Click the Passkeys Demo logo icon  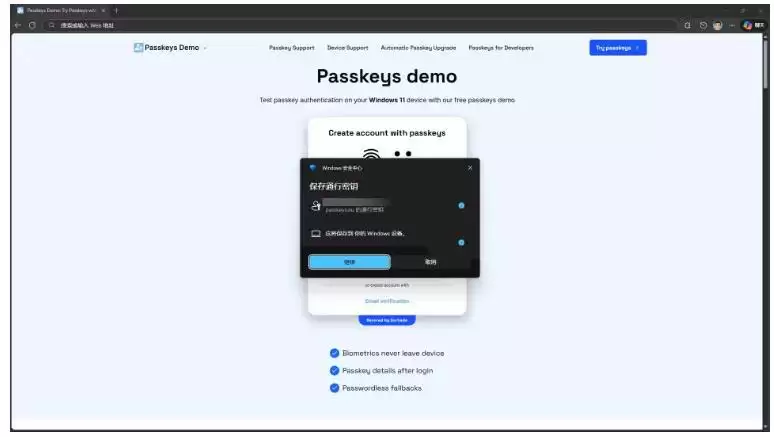coord(138,47)
